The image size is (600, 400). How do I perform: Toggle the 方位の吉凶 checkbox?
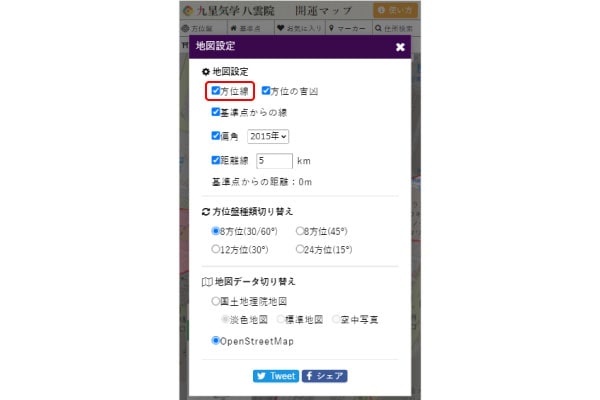pos(266,91)
